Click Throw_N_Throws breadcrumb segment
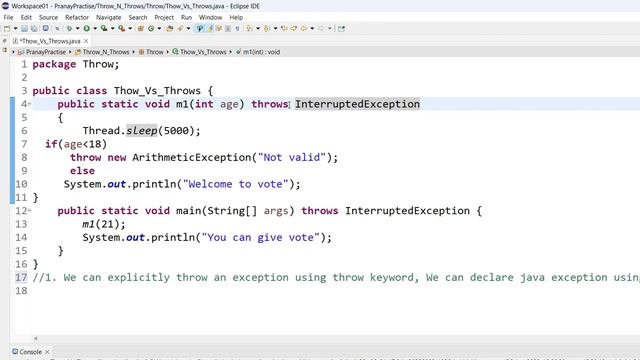Screen dimensions: 640x360 coord(106,52)
